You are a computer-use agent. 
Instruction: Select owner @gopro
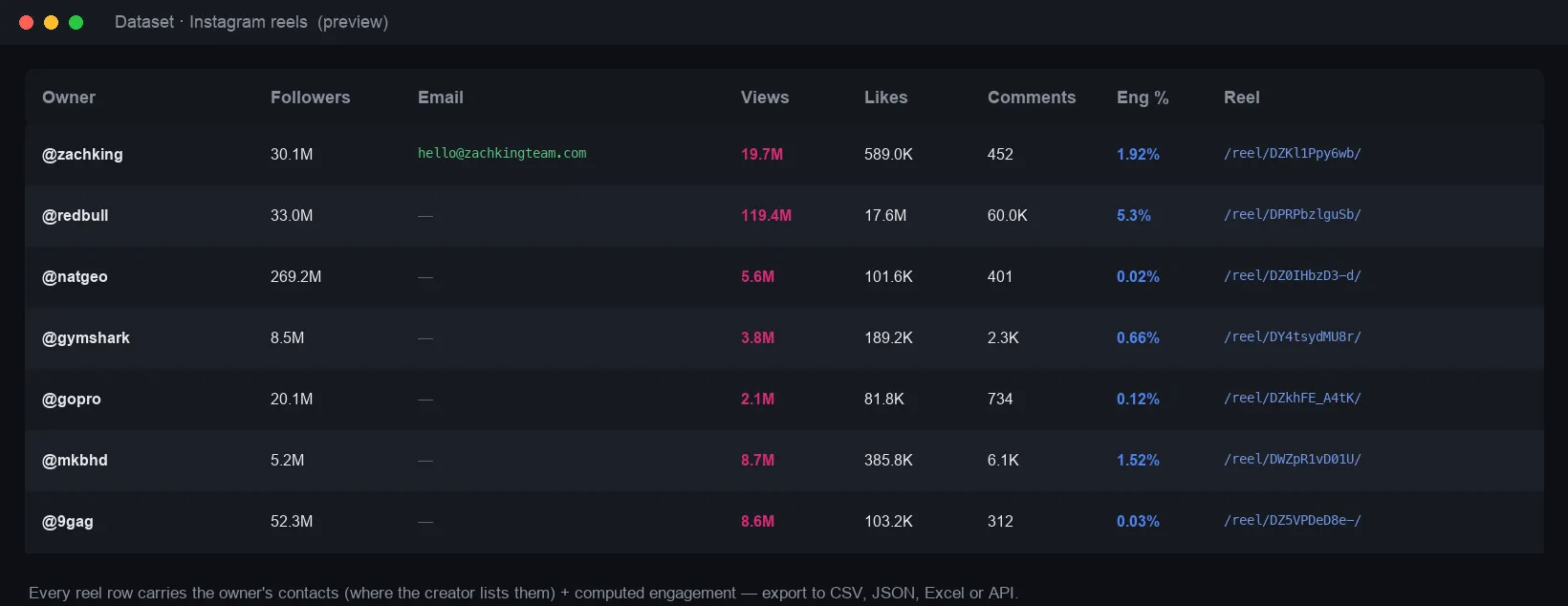(x=72, y=399)
